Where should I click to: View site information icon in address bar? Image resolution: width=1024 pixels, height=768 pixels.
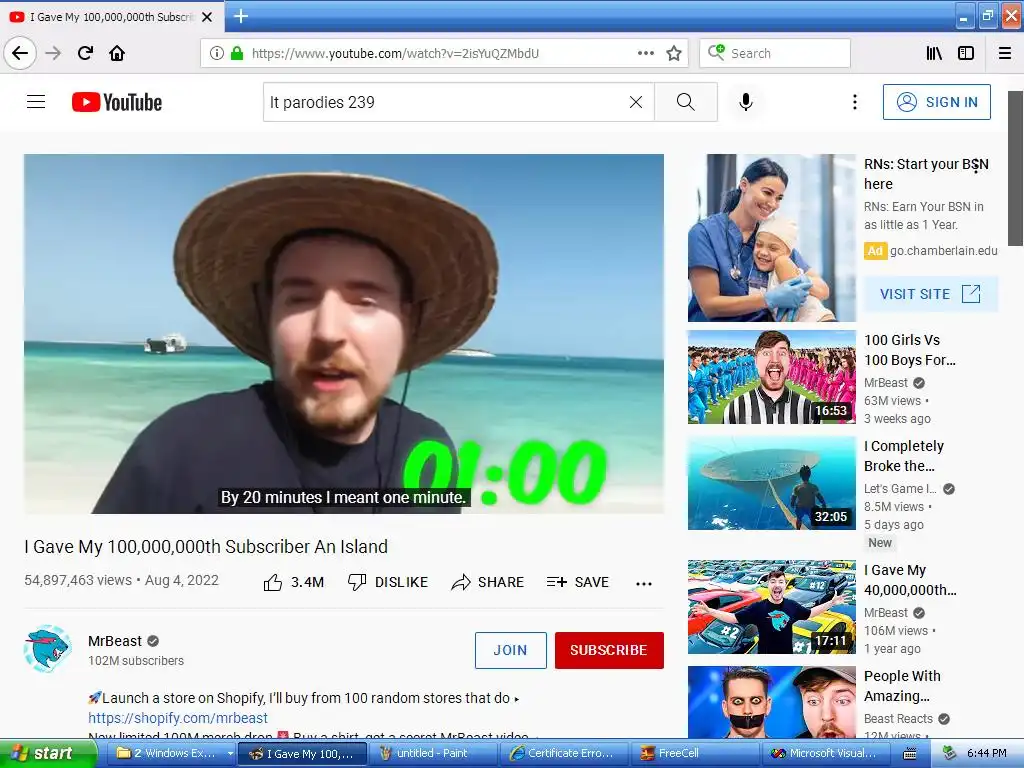pos(217,53)
